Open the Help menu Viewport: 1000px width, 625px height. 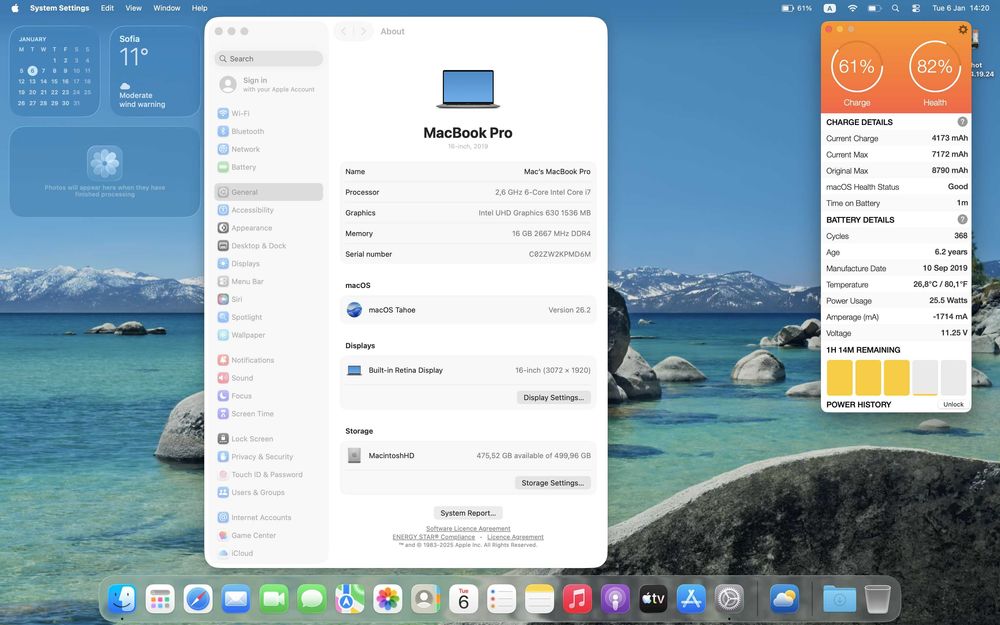pyautogui.click(x=200, y=8)
